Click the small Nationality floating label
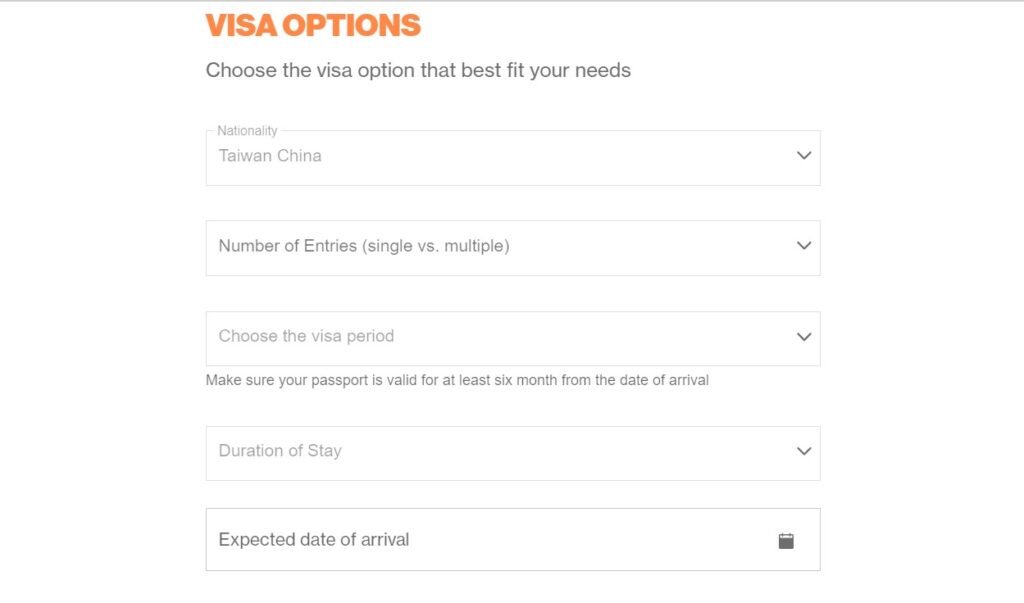Screen dimensions: 1024x603 [247, 131]
